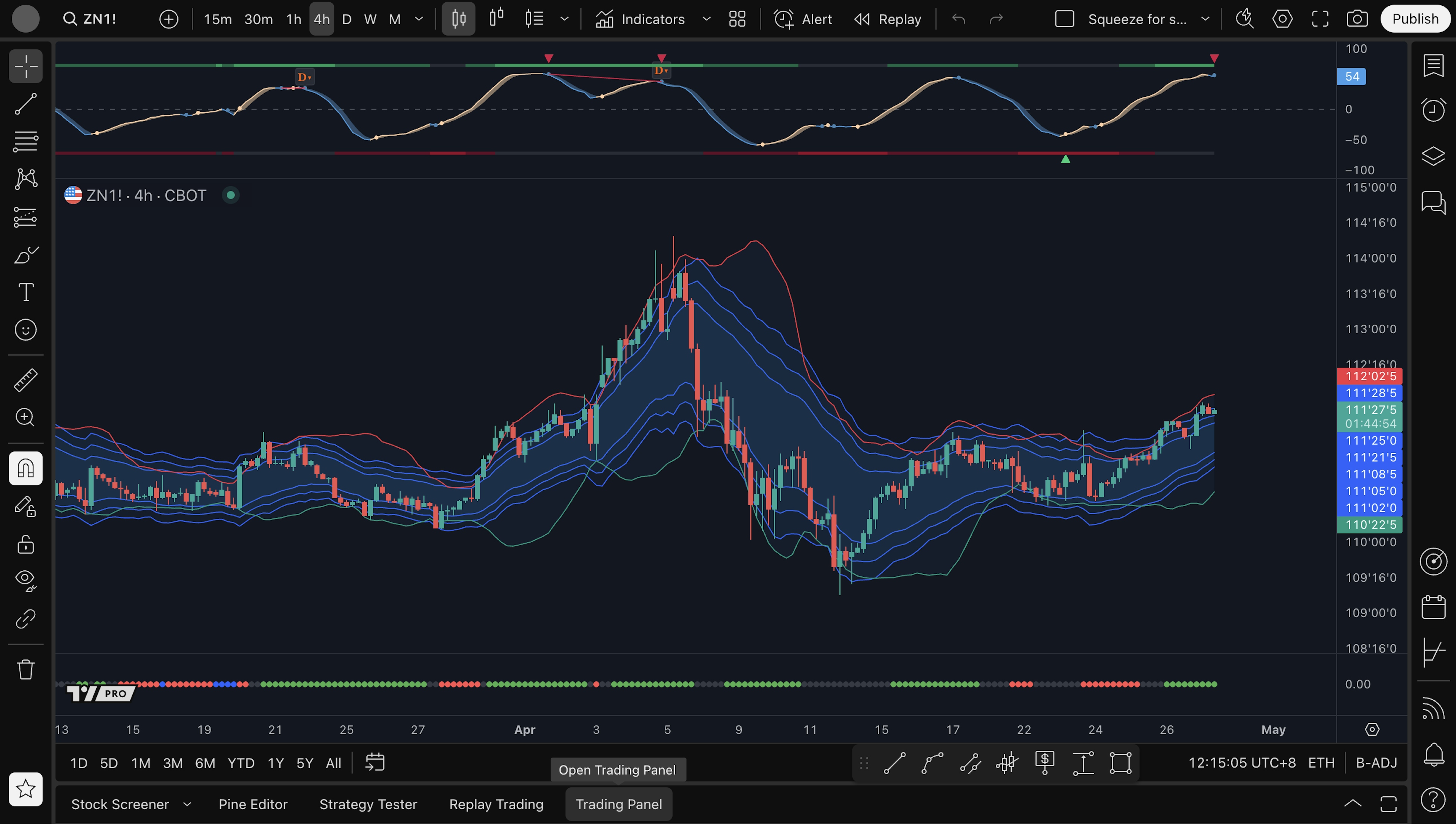This screenshot has height=824, width=1456.
Task: Open the forecasting and measurement tools
Action: click(25, 217)
